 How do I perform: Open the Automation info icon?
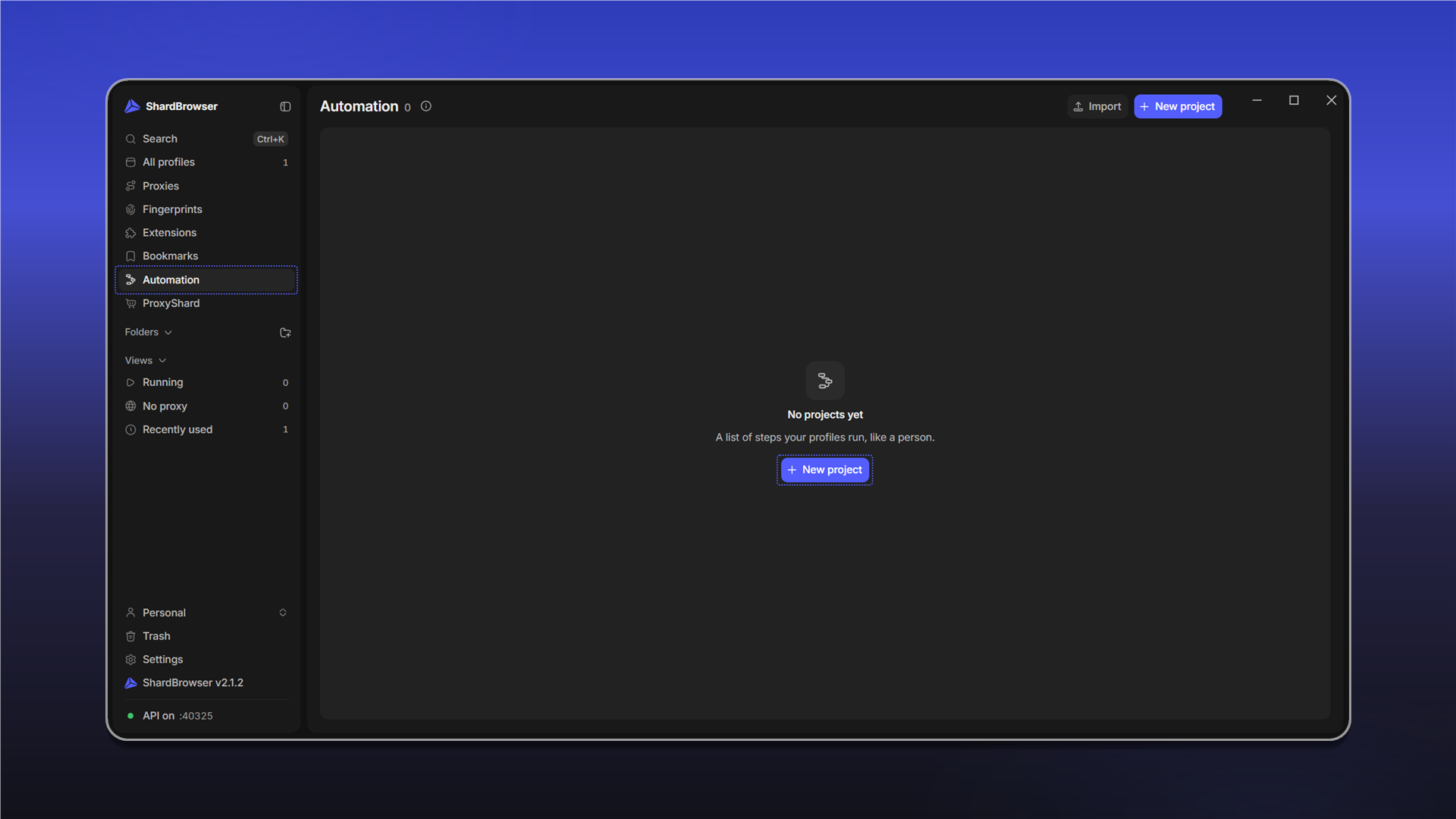pyautogui.click(x=426, y=107)
